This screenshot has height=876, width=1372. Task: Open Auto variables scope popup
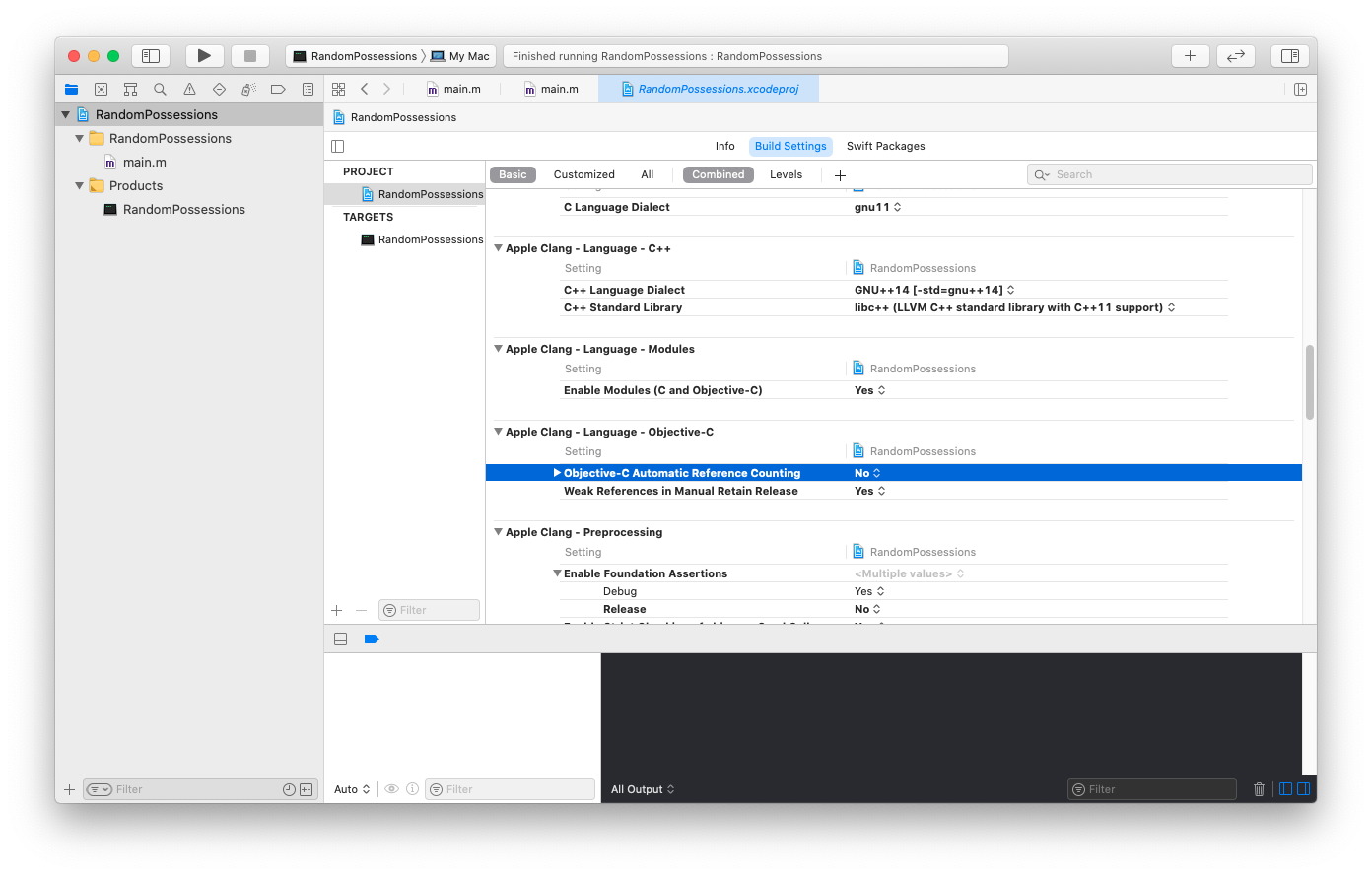(352, 789)
